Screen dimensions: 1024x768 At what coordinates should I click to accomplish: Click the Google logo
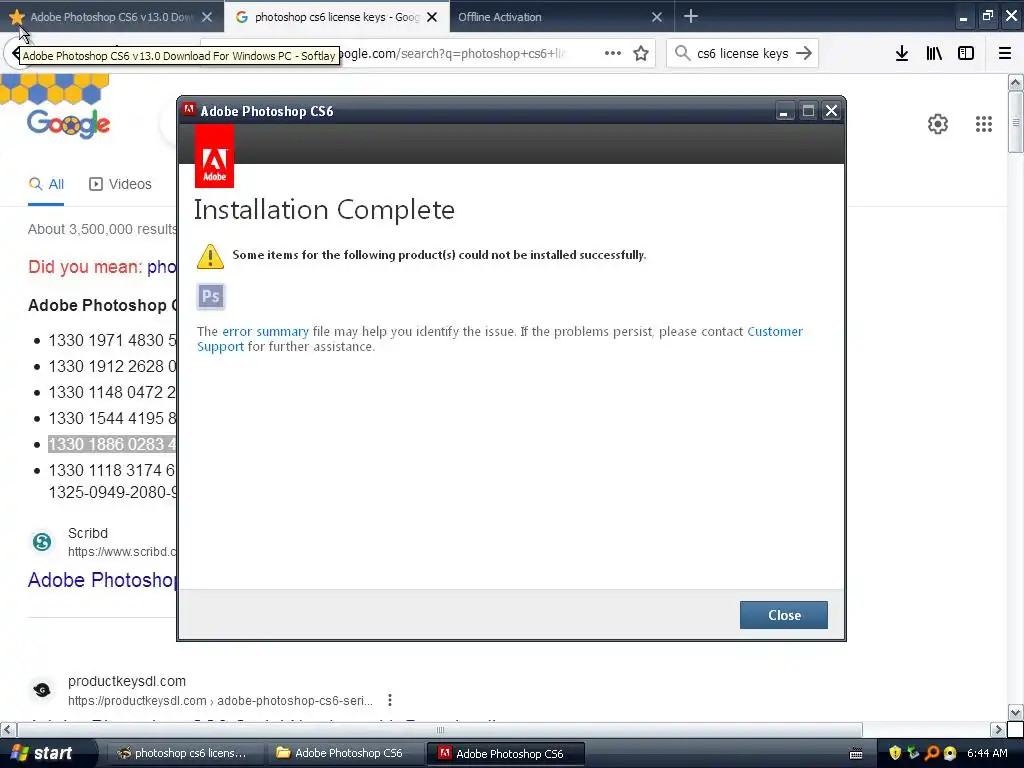(69, 123)
